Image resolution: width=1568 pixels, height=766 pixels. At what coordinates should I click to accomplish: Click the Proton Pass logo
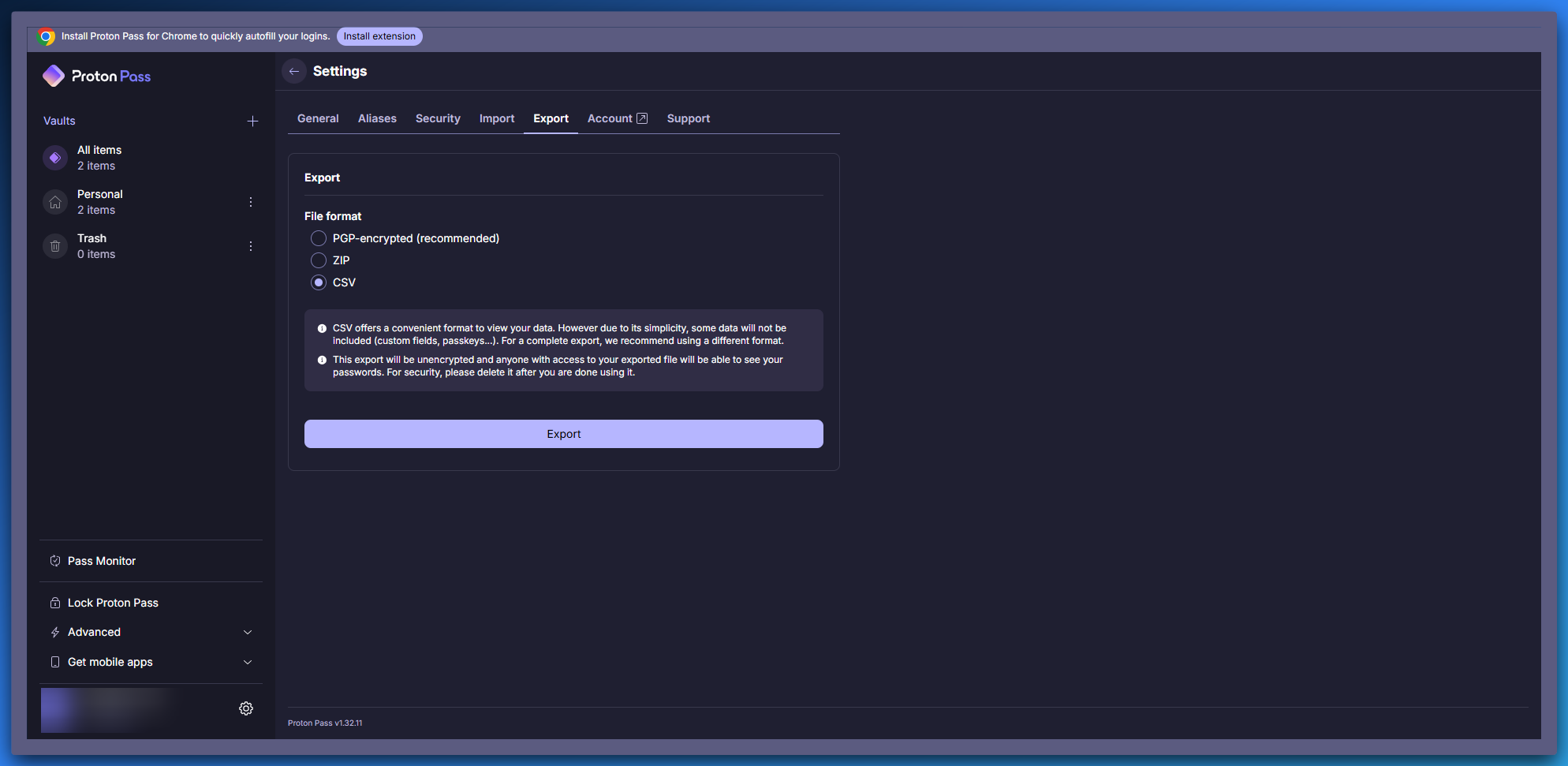pos(96,76)
